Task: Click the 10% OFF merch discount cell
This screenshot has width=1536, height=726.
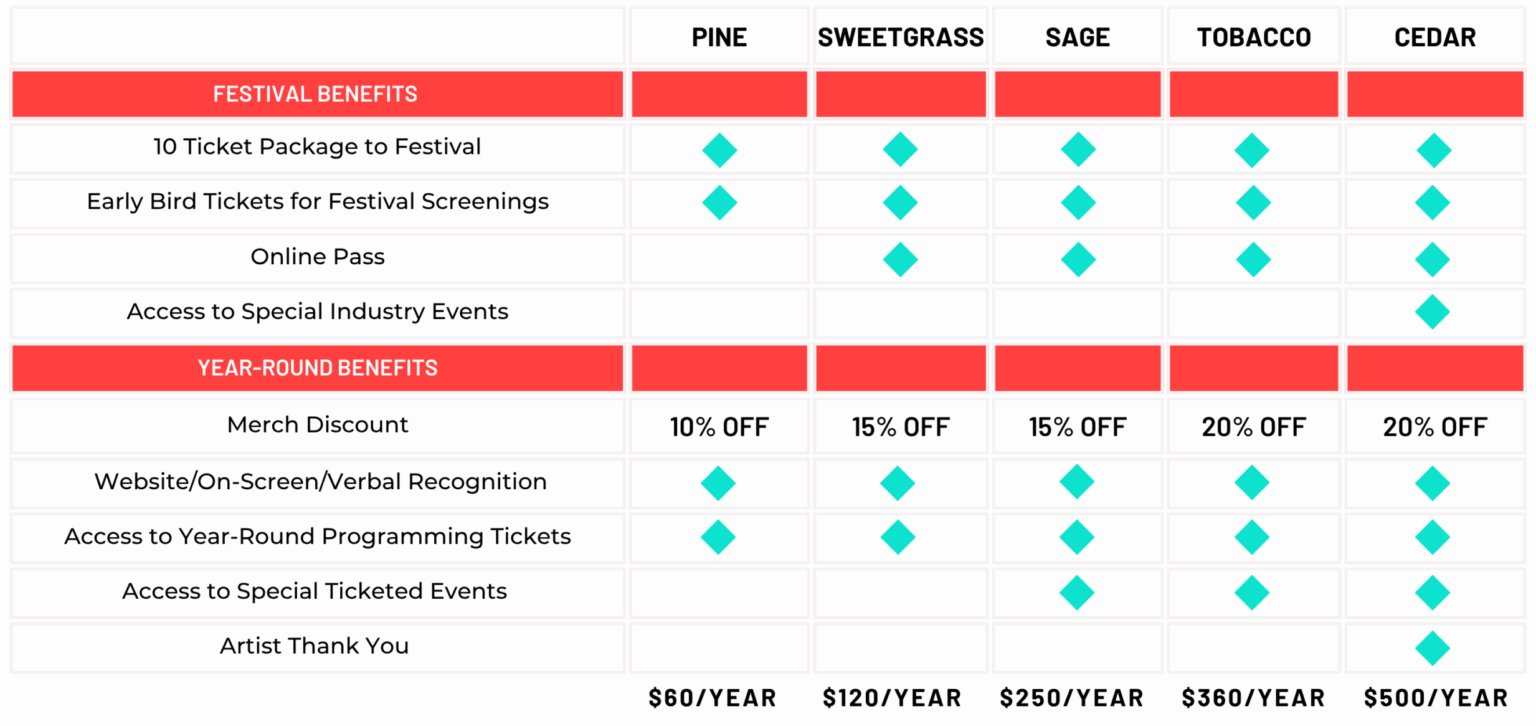Action: [719, 428]
